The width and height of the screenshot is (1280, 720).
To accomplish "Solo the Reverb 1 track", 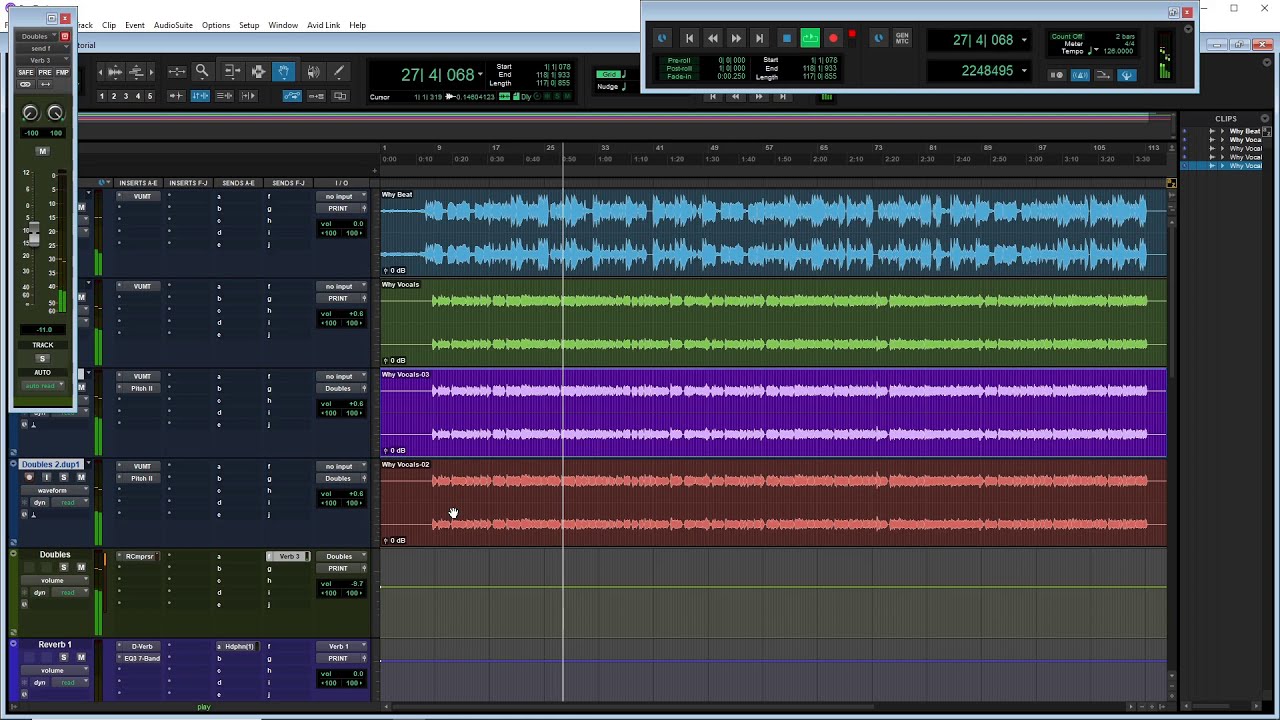I will coord(64,657).
